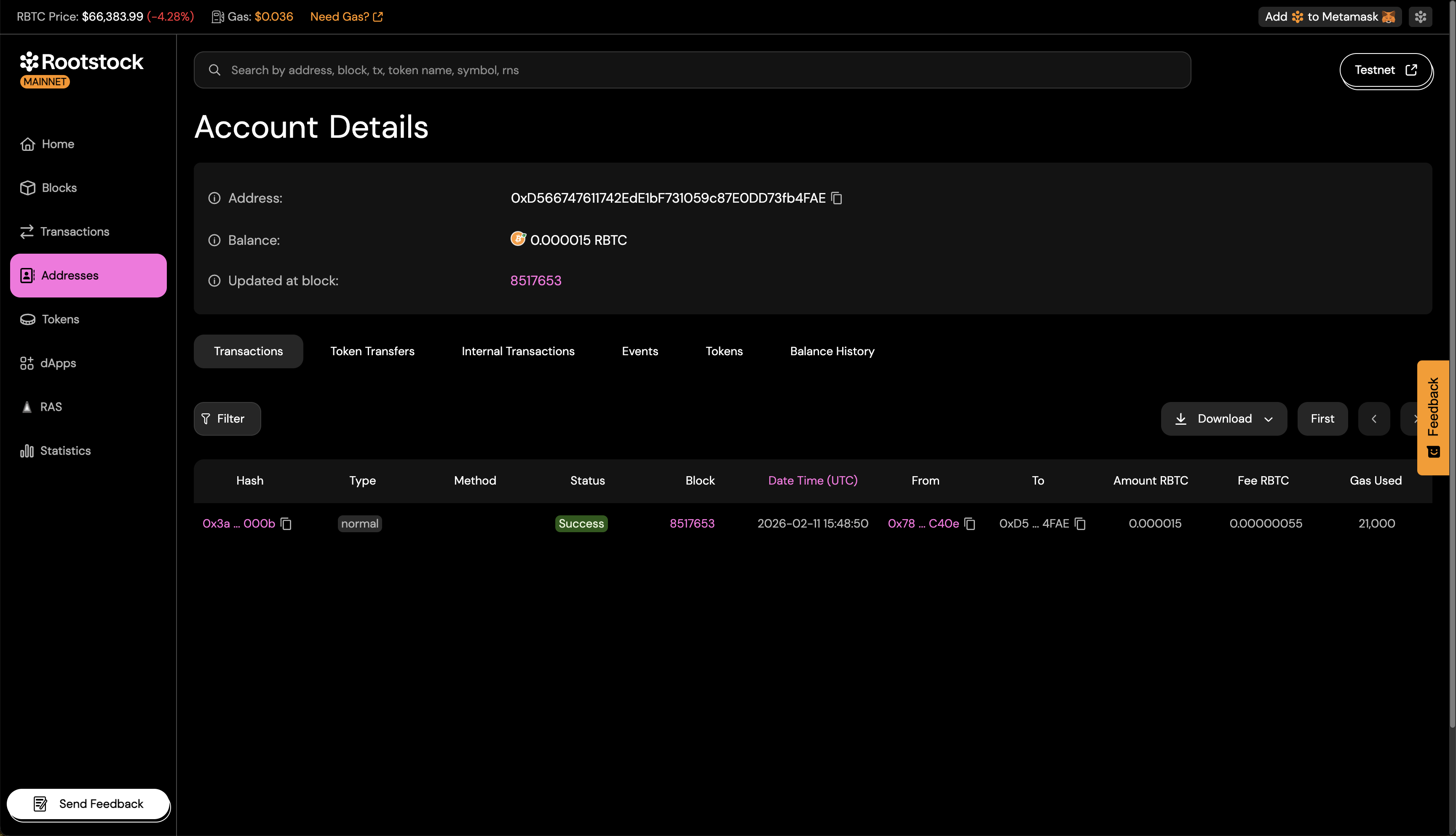This screenshot has width=1456, height=836.
Task: Click the Updated at block info icon
Action: [x=214, y=281]
